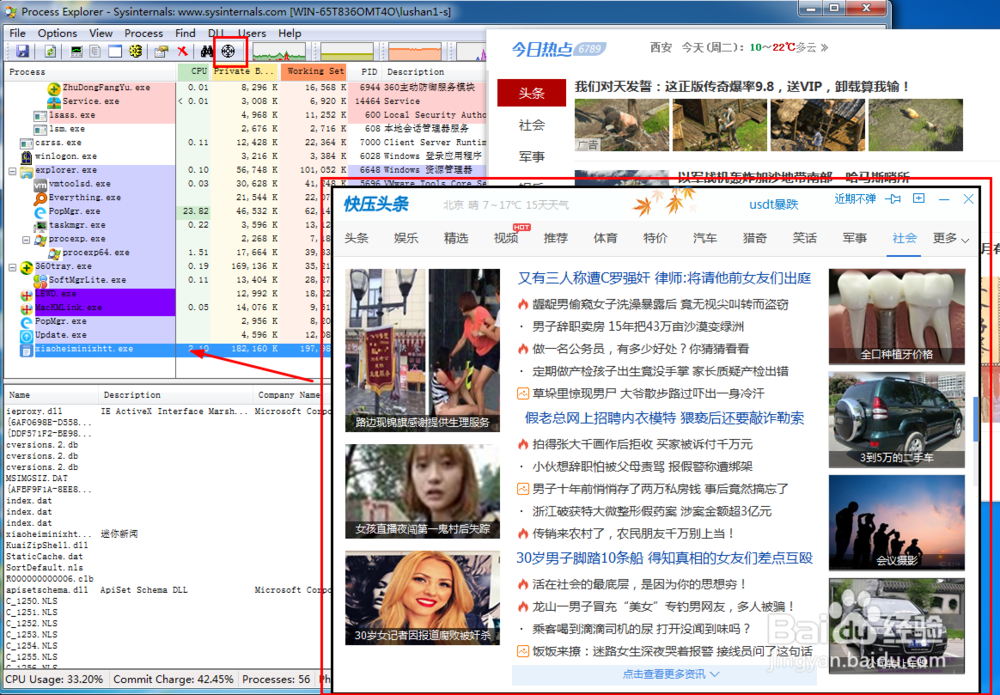Select the highlighted Find Window's Process crosshair icon
1000x695 pixels.
227,53
